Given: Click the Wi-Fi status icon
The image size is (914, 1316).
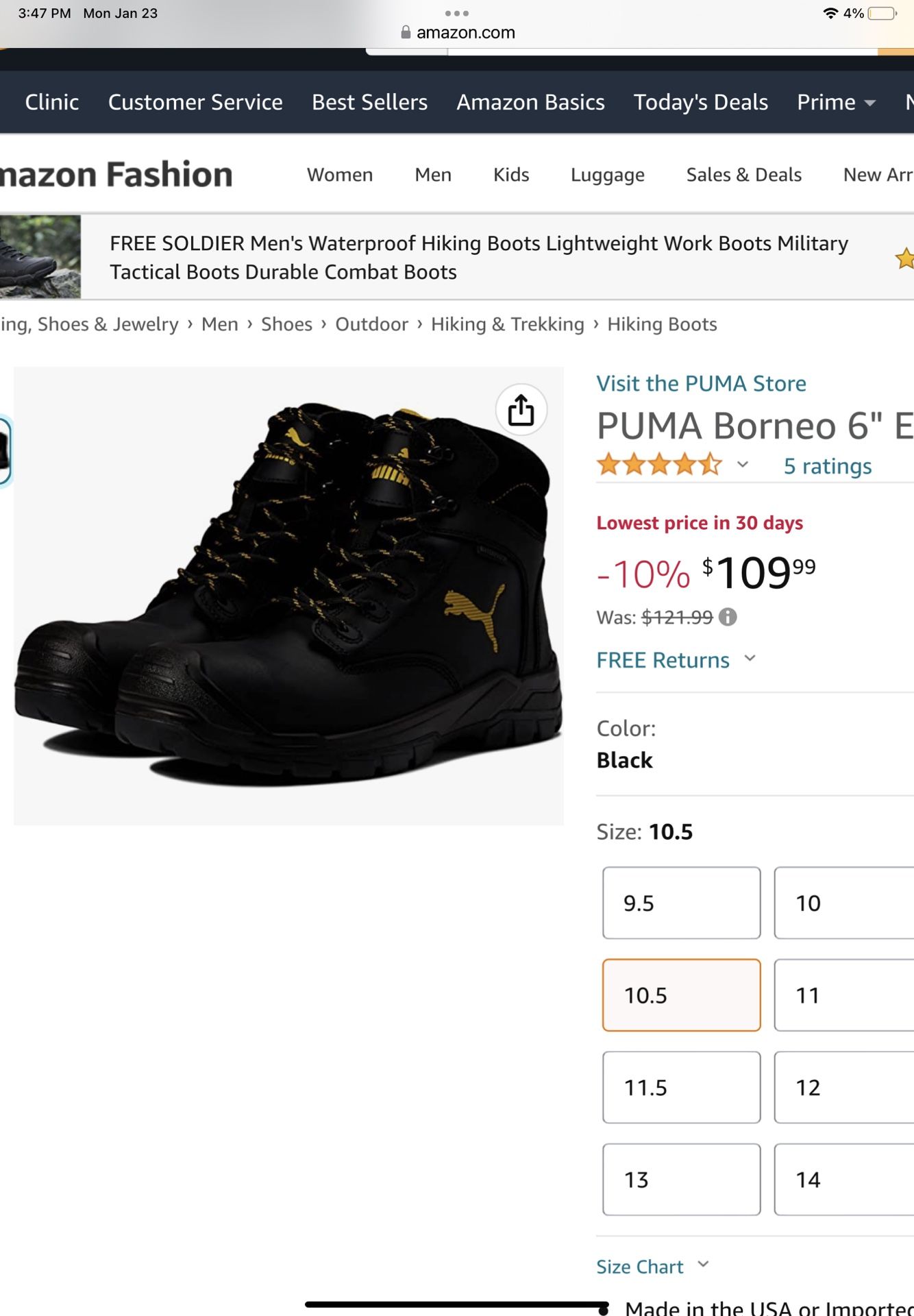Looking at the screenshot, I should click(x=831, y=12).
